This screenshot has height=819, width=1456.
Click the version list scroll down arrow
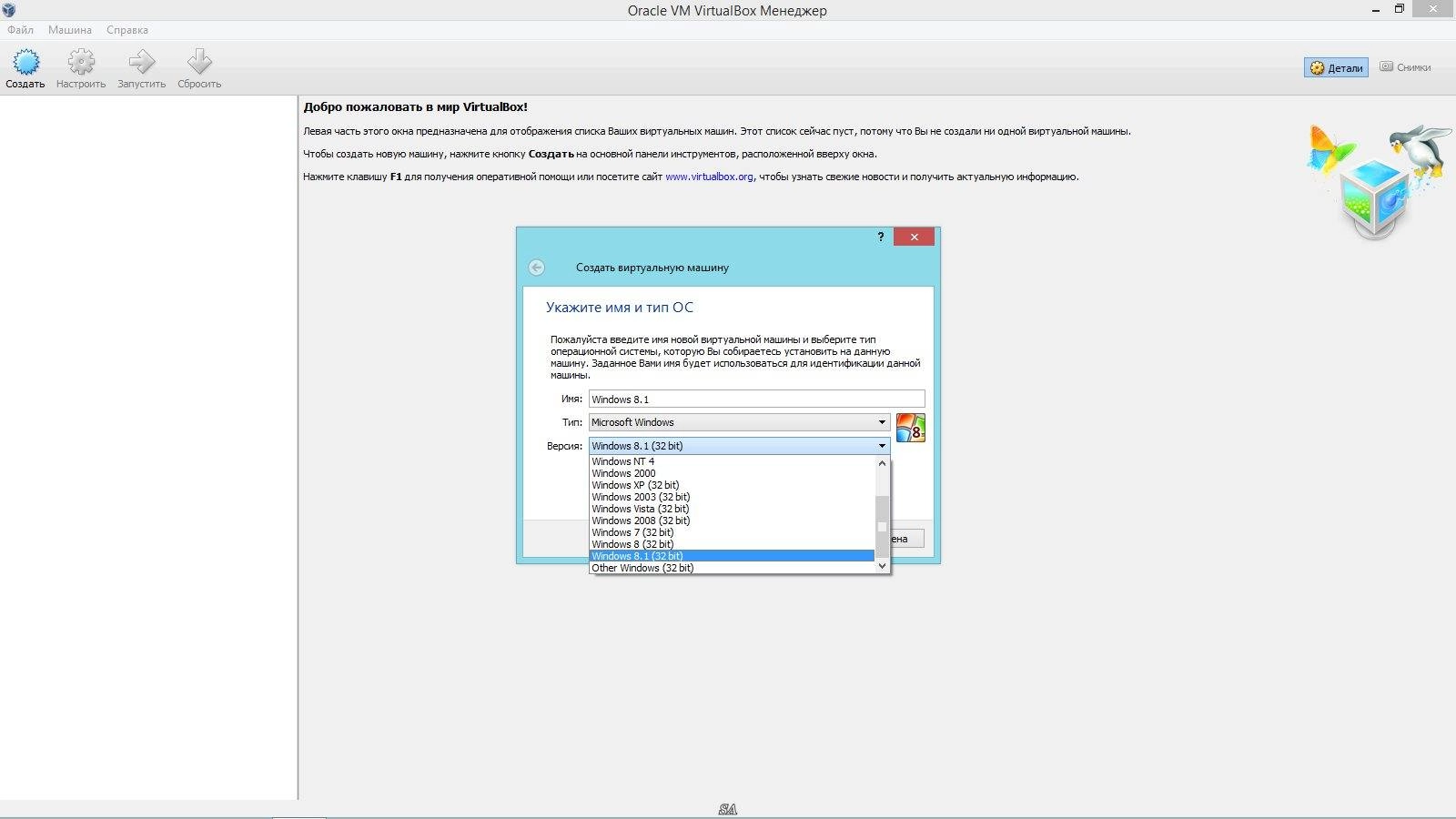point(882,566)
